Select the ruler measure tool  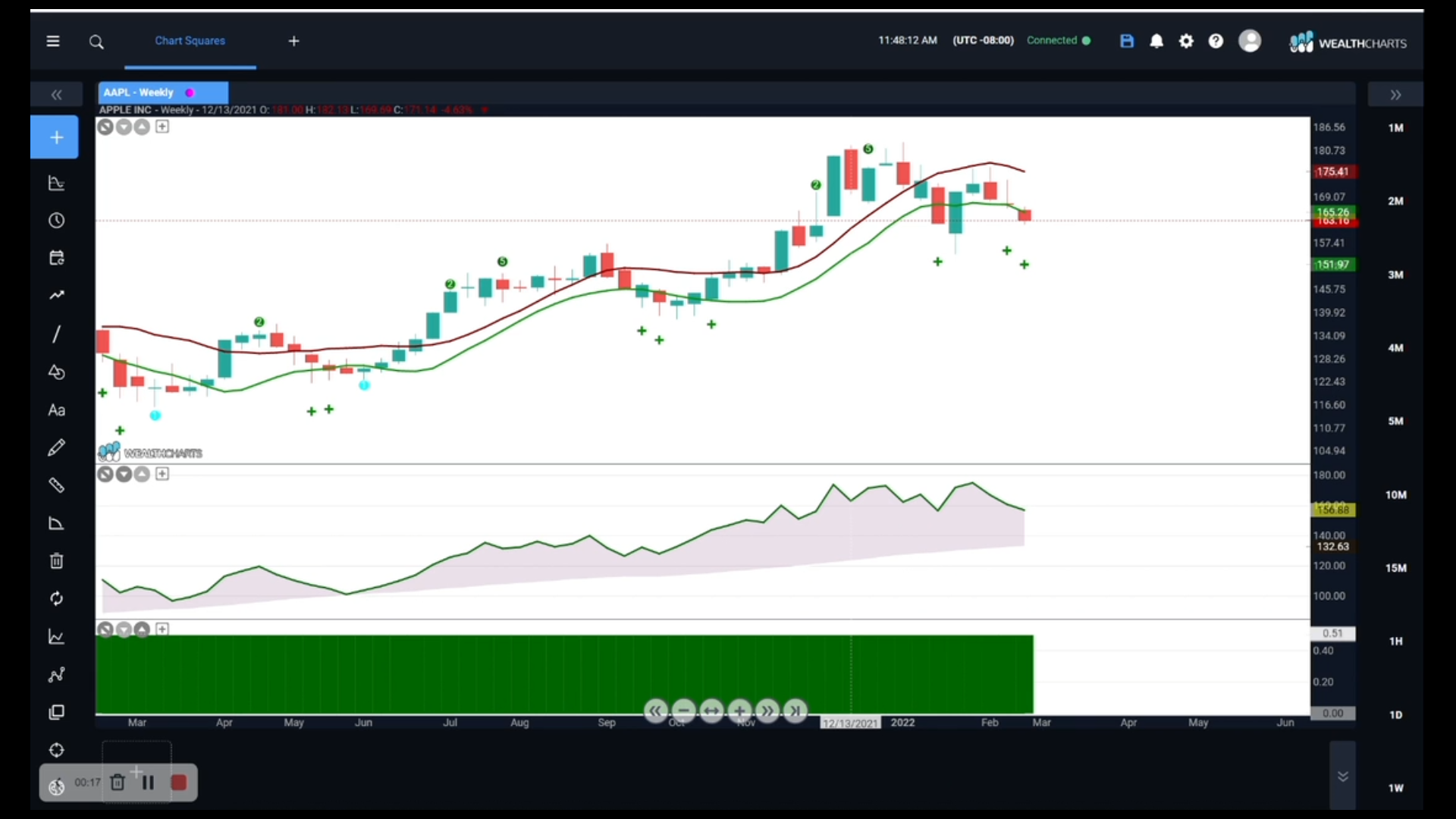[56, 485]
